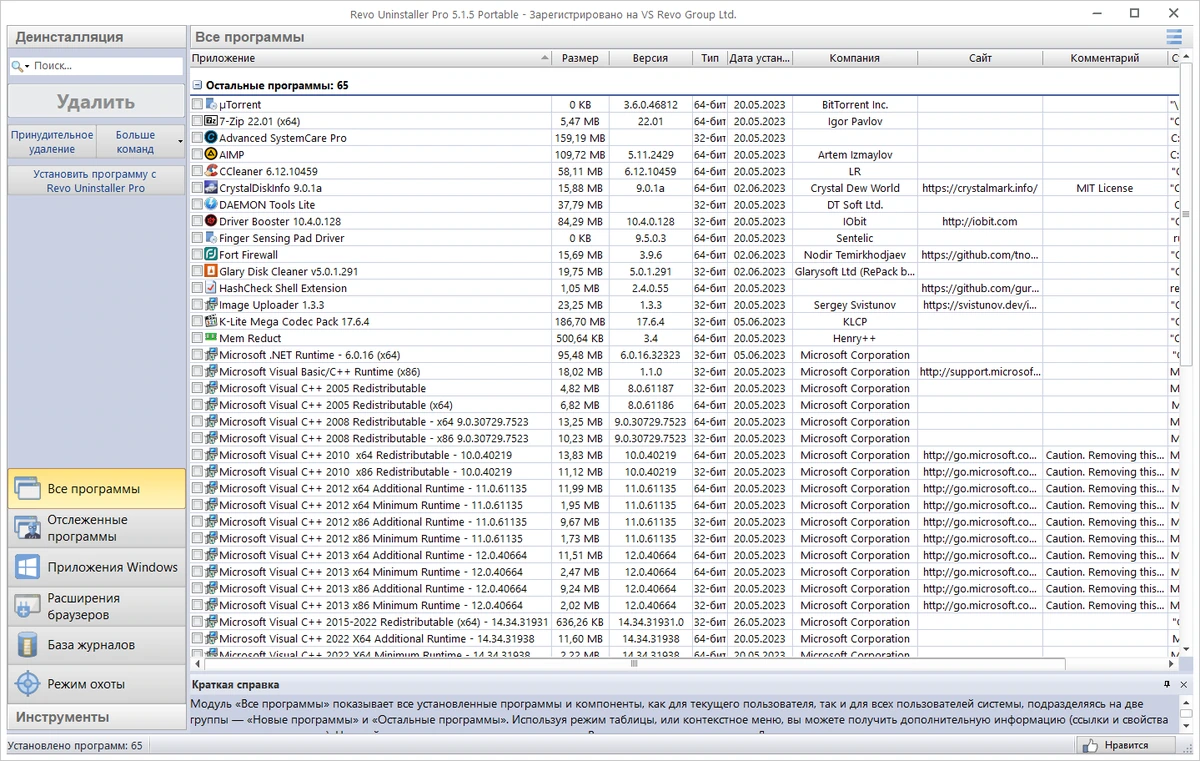Screen dimensions: 1200x761
Task: Click the DAEMON Tools Lite icon
Action: (x=211, y=205)
